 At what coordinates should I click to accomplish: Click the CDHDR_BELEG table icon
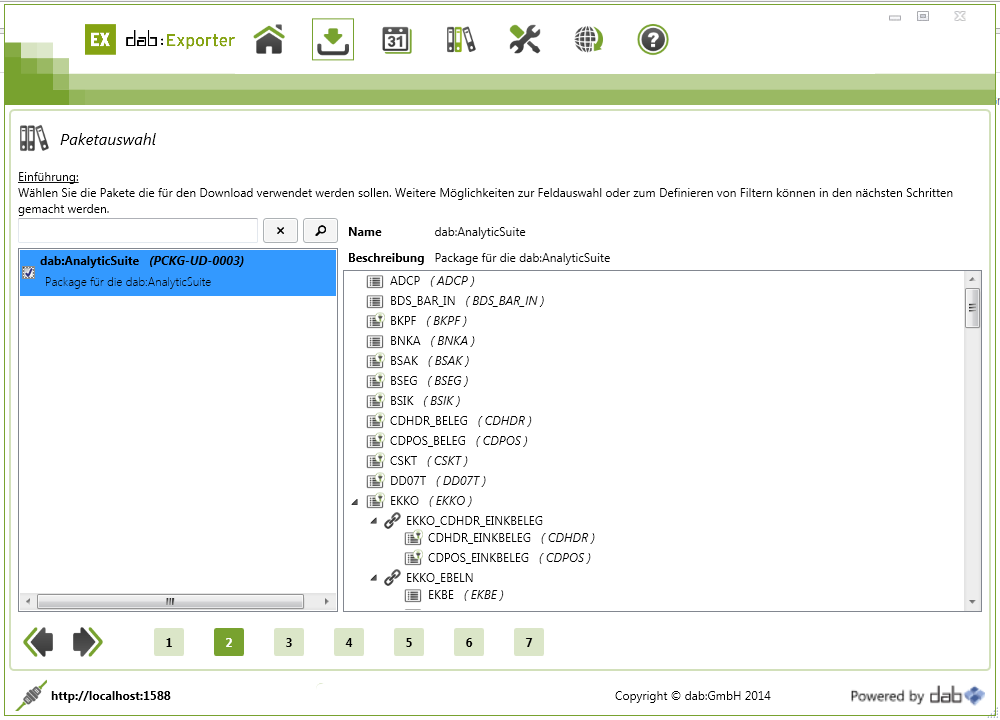coord(375,421)
